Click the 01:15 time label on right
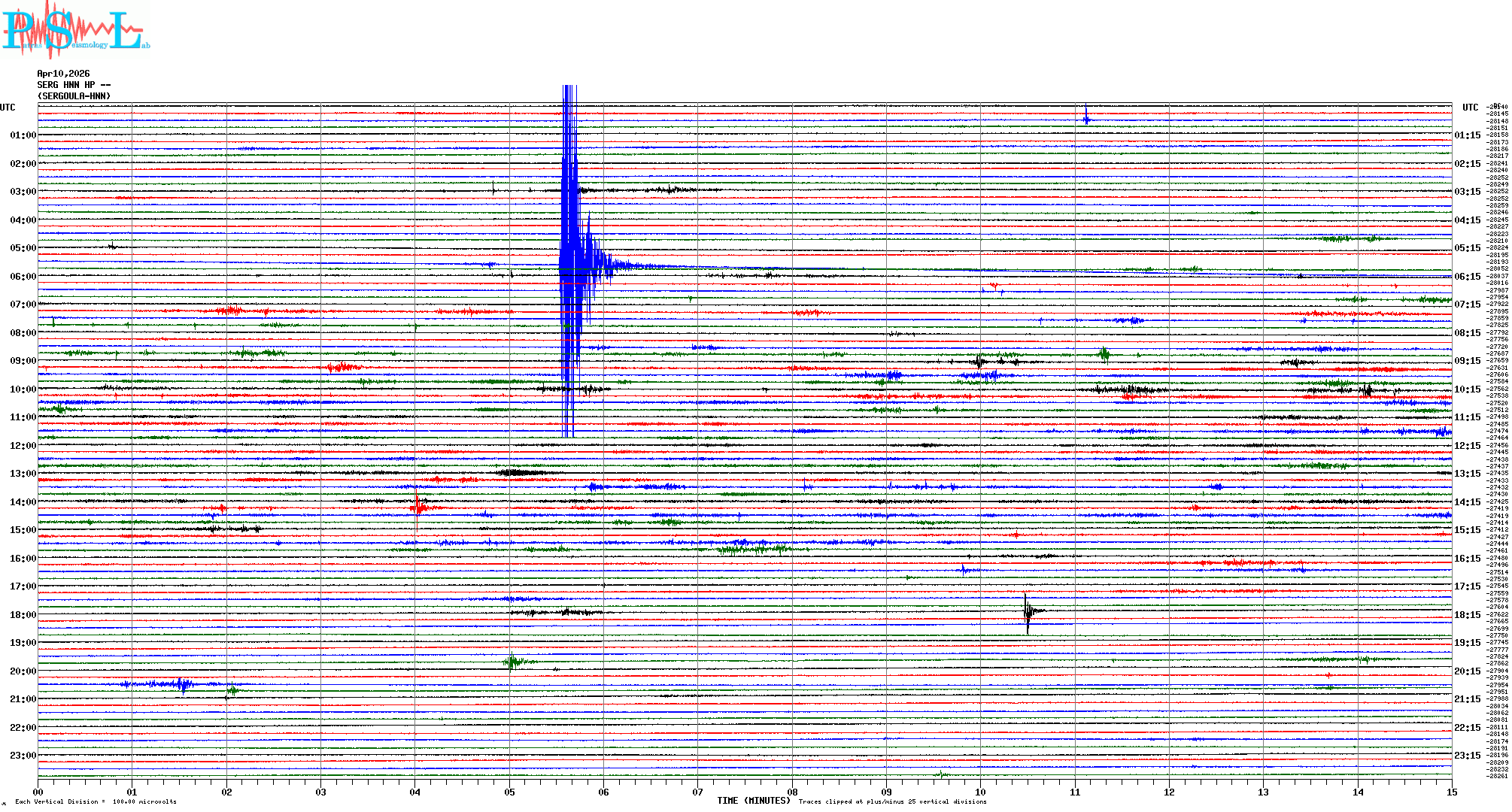This screenshot has width=1512, height=812. (x=1467, y=135)
